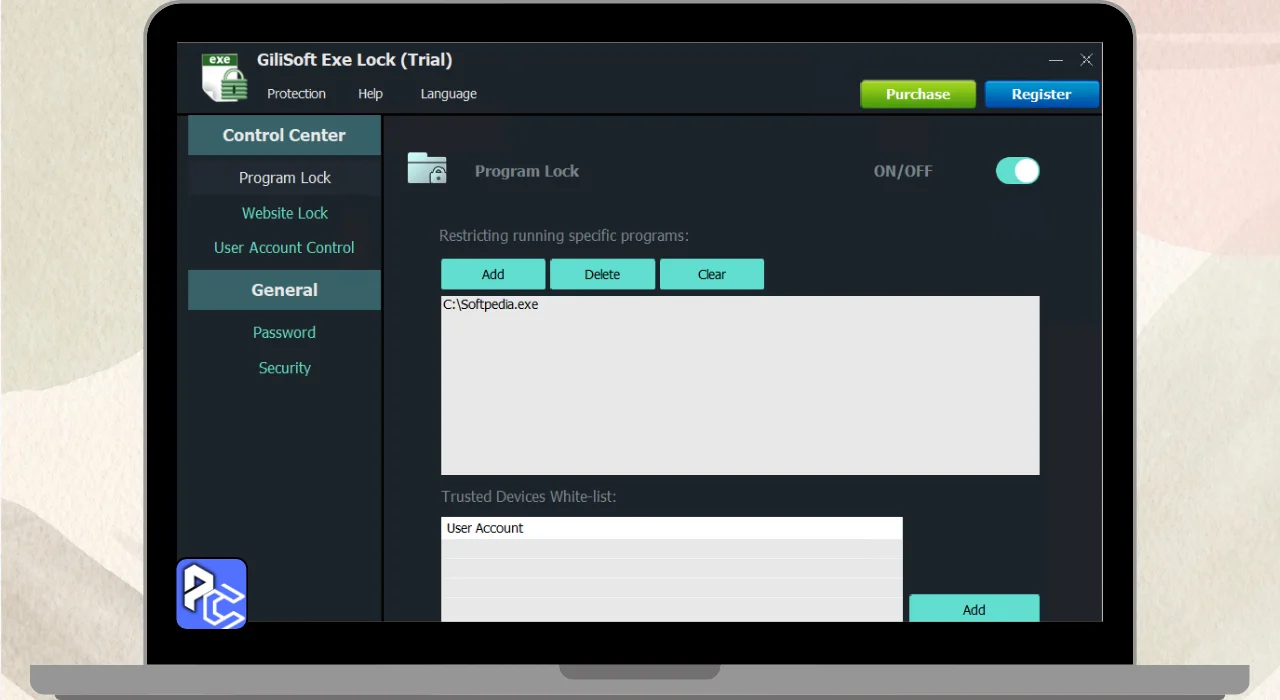Open the Security settings

pyautogui.click(x=284, y=368)
